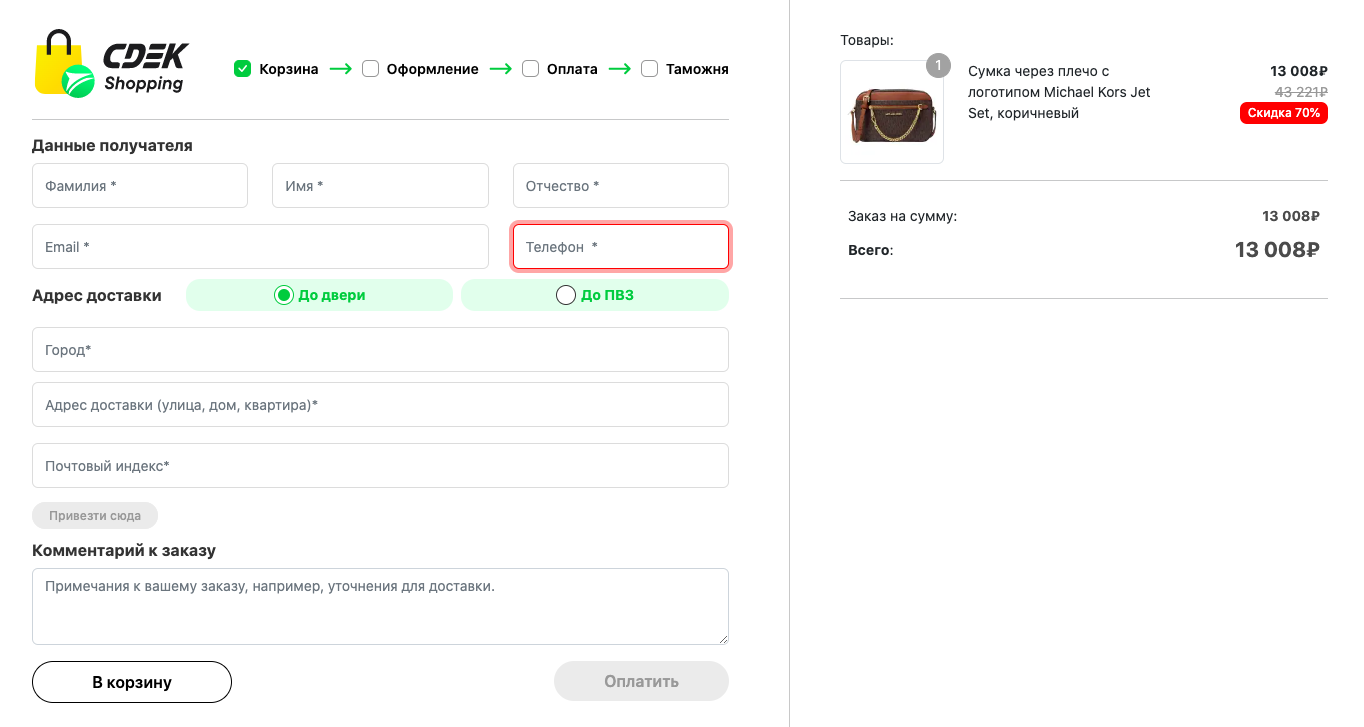1364x727 pixels.
Task: Click the Скидка 70% discount badge
Action: pos(1284,113)
